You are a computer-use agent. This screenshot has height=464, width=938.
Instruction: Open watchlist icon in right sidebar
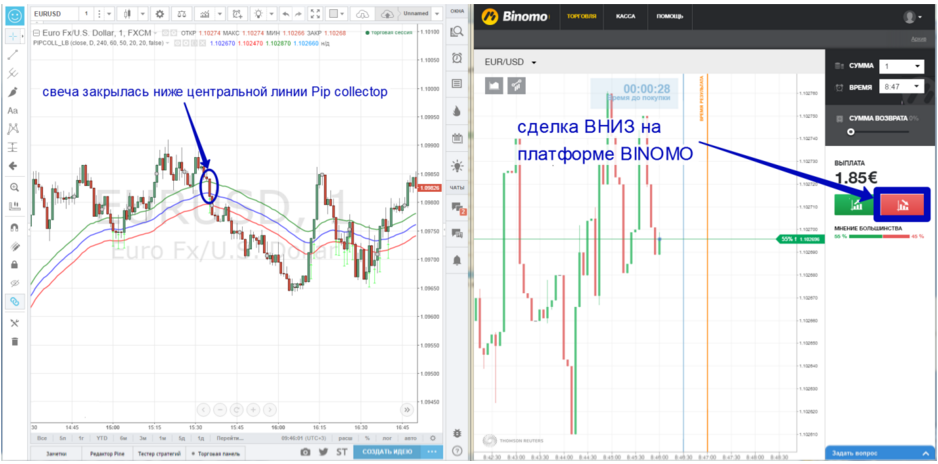457,32
